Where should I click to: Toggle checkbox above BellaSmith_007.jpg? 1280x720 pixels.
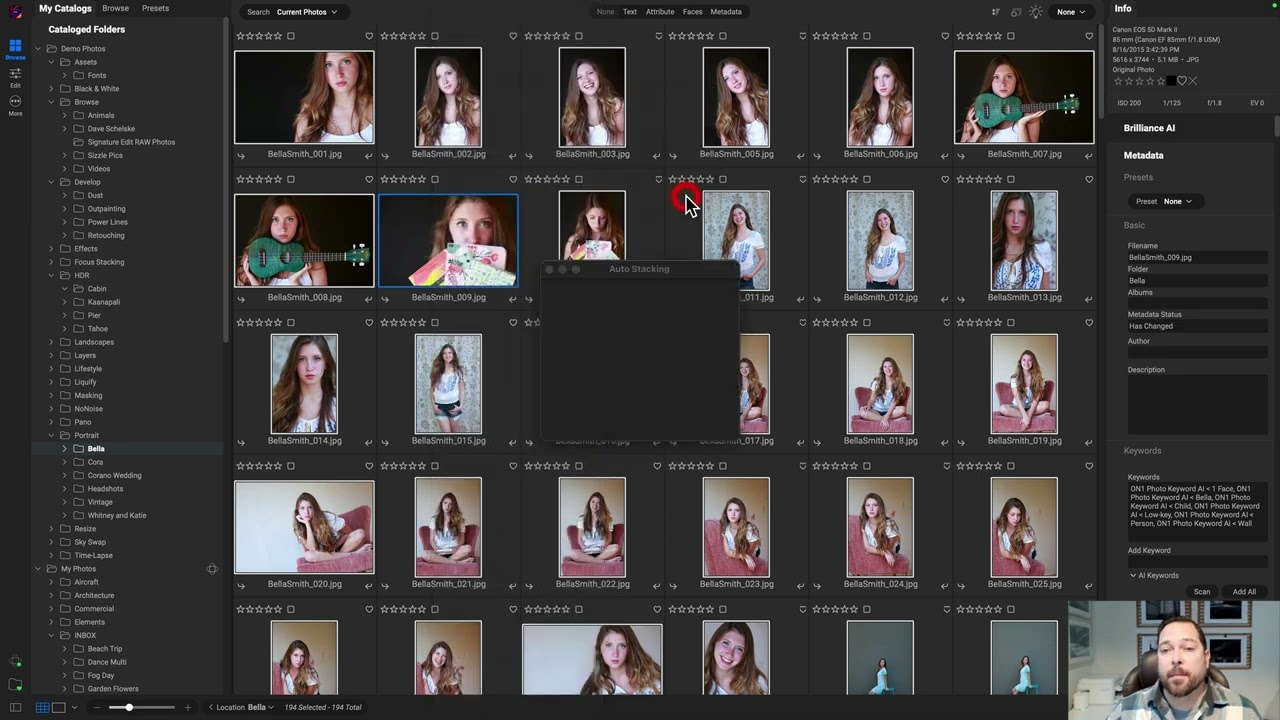tap(1011, 36)
